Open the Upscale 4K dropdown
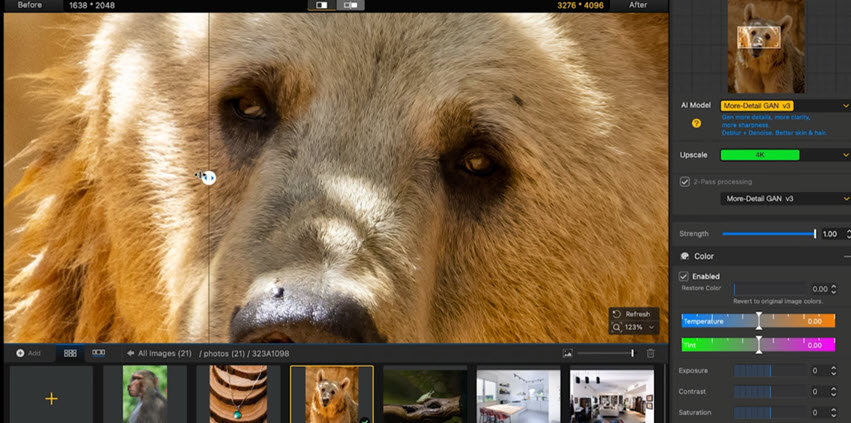This screenshot has width=851, height=423. 785,155
